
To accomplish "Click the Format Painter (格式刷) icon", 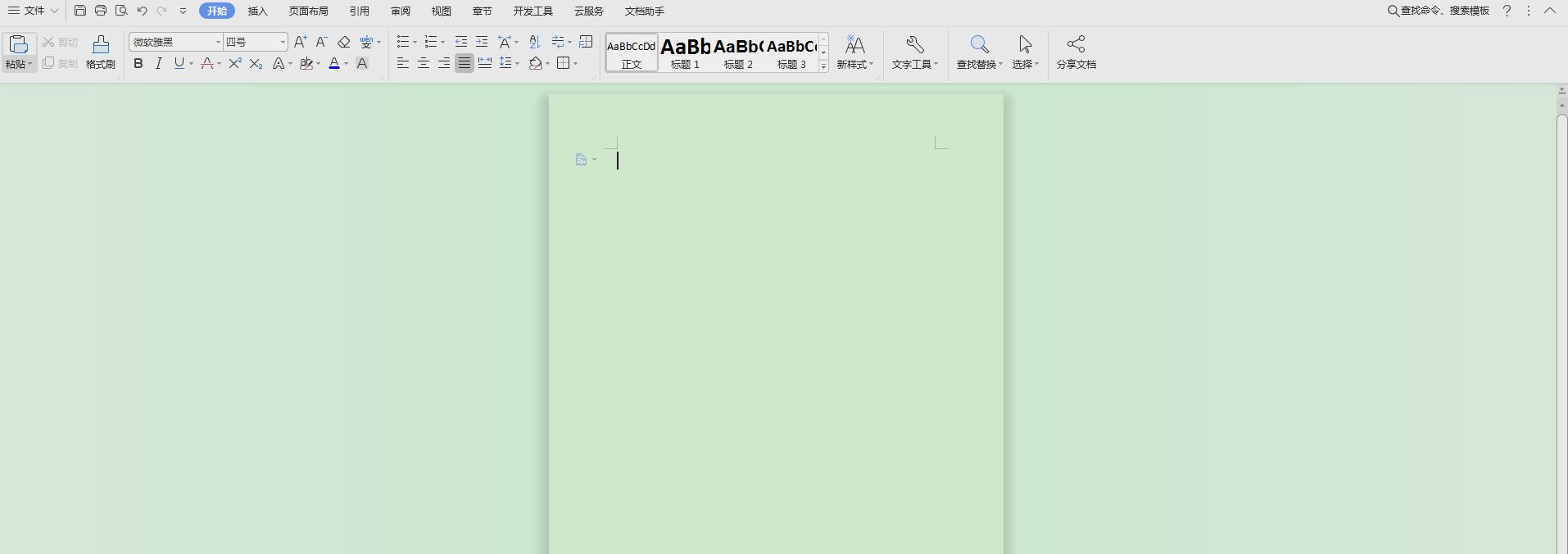I will (x=101, y=52).
